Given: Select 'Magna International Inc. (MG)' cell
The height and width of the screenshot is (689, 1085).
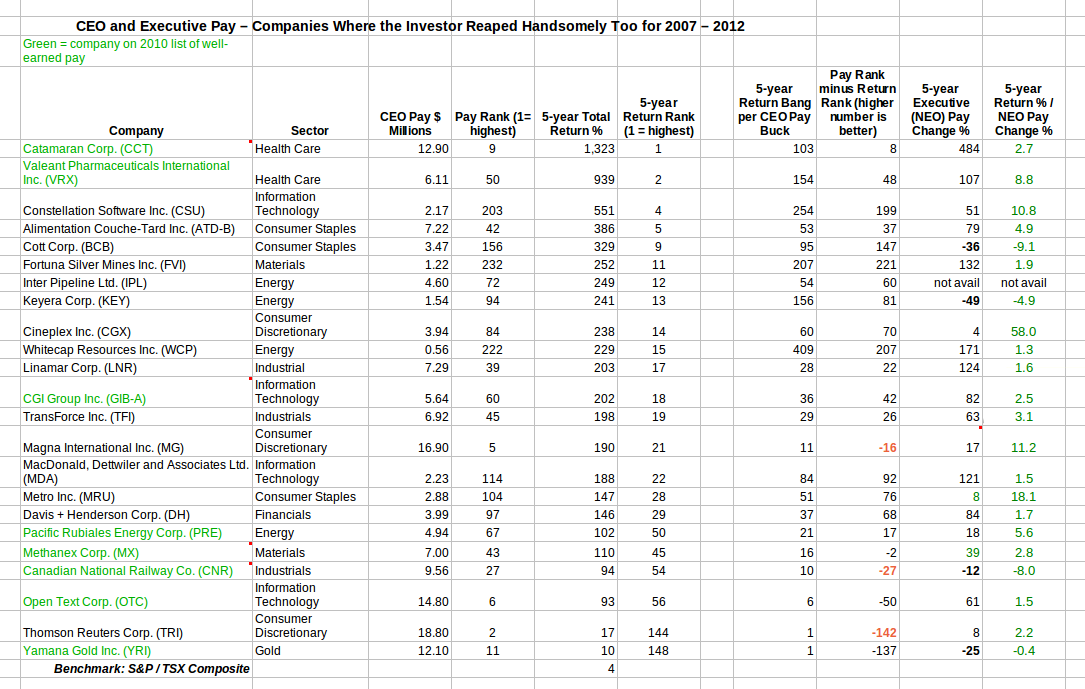Looking at the screenshot, I should pyautogui.click(x=136, y=441).
